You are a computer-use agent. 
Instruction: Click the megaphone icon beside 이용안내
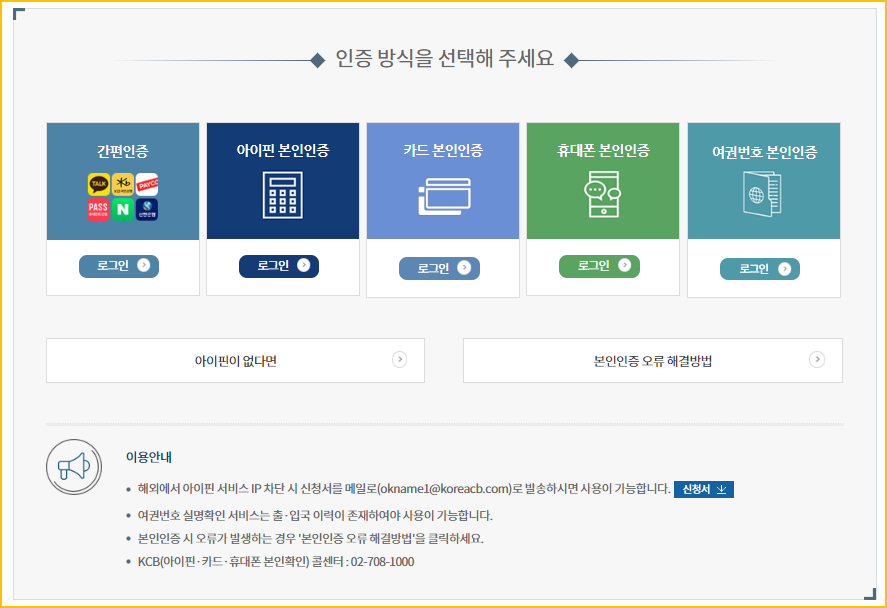click(71, 466)
